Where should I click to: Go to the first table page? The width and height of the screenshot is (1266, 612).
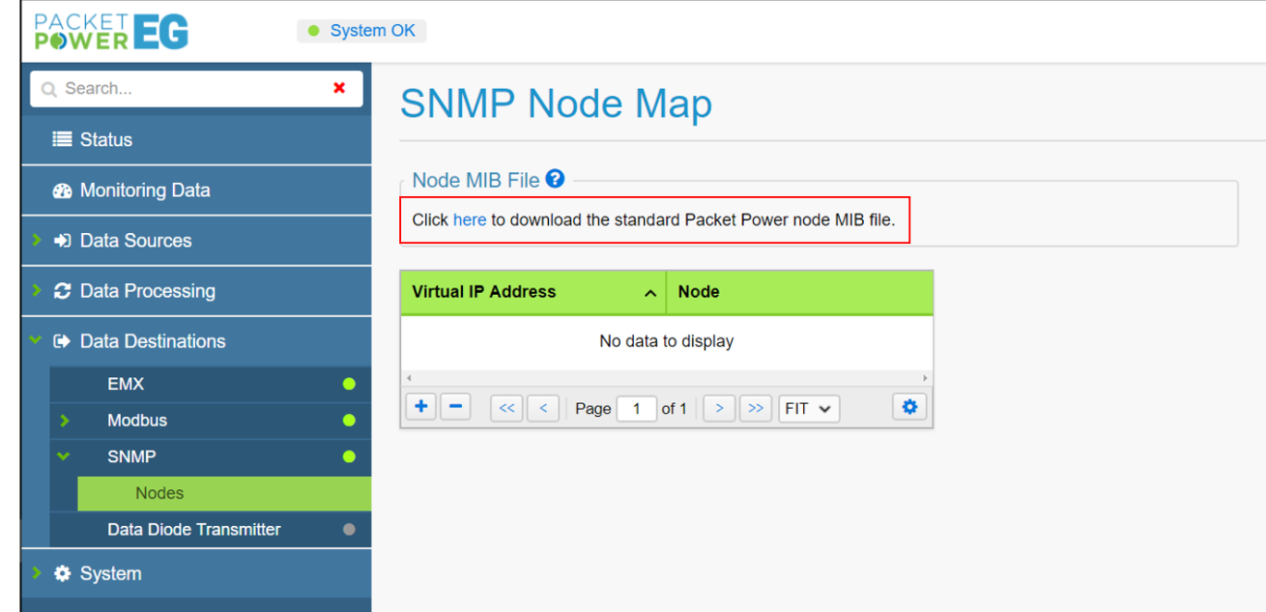(507, 408)
